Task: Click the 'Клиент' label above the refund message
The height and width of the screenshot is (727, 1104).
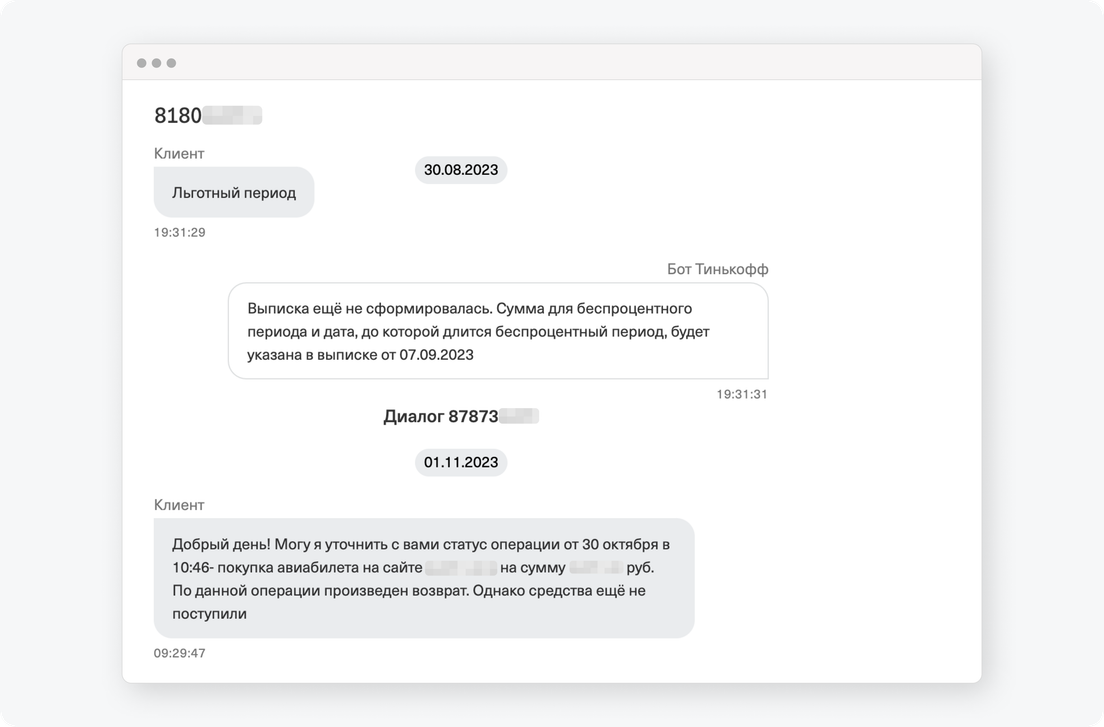Action: coord(179,505)
